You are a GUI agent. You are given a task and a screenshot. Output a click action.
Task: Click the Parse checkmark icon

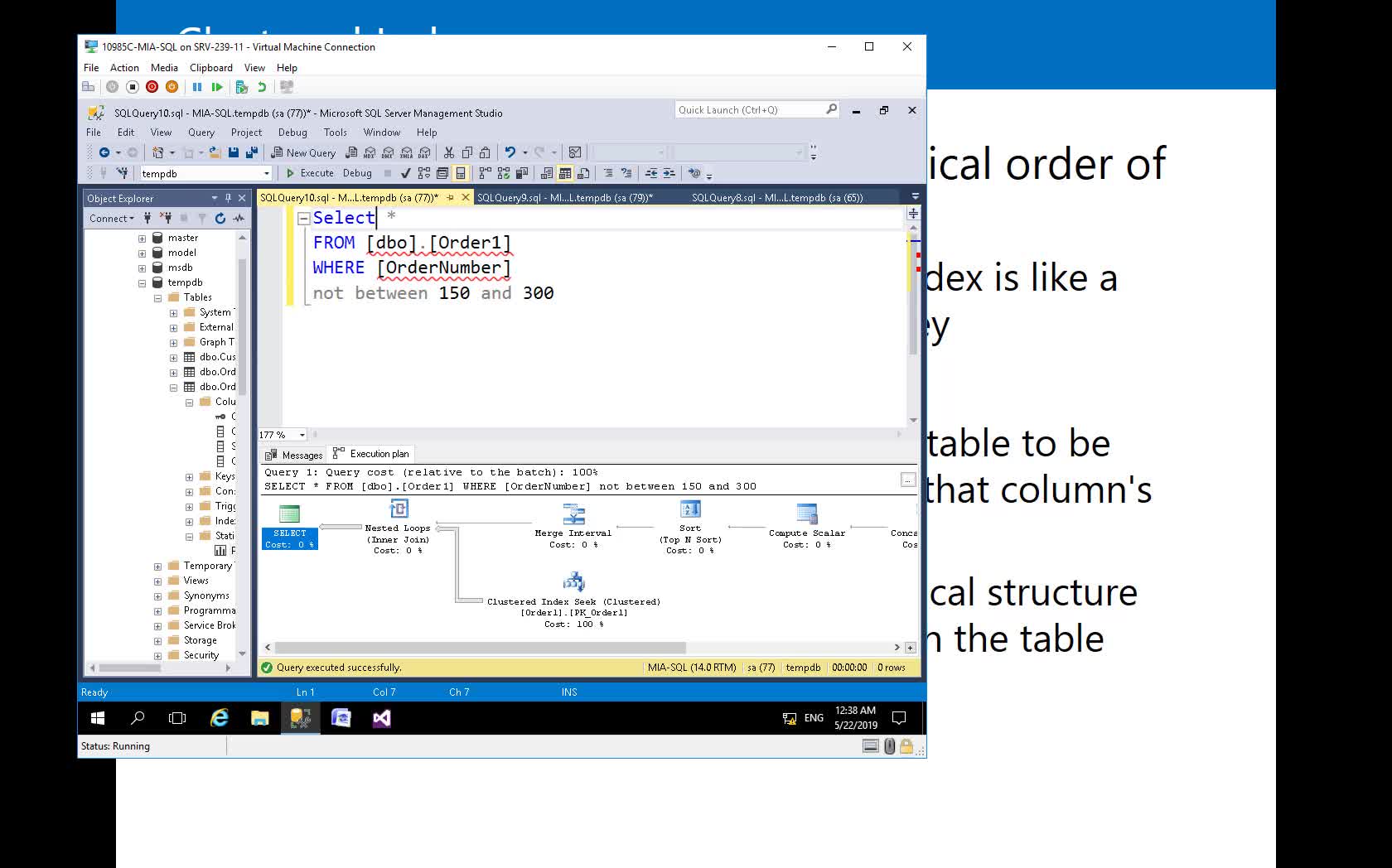tap(405, 173)
